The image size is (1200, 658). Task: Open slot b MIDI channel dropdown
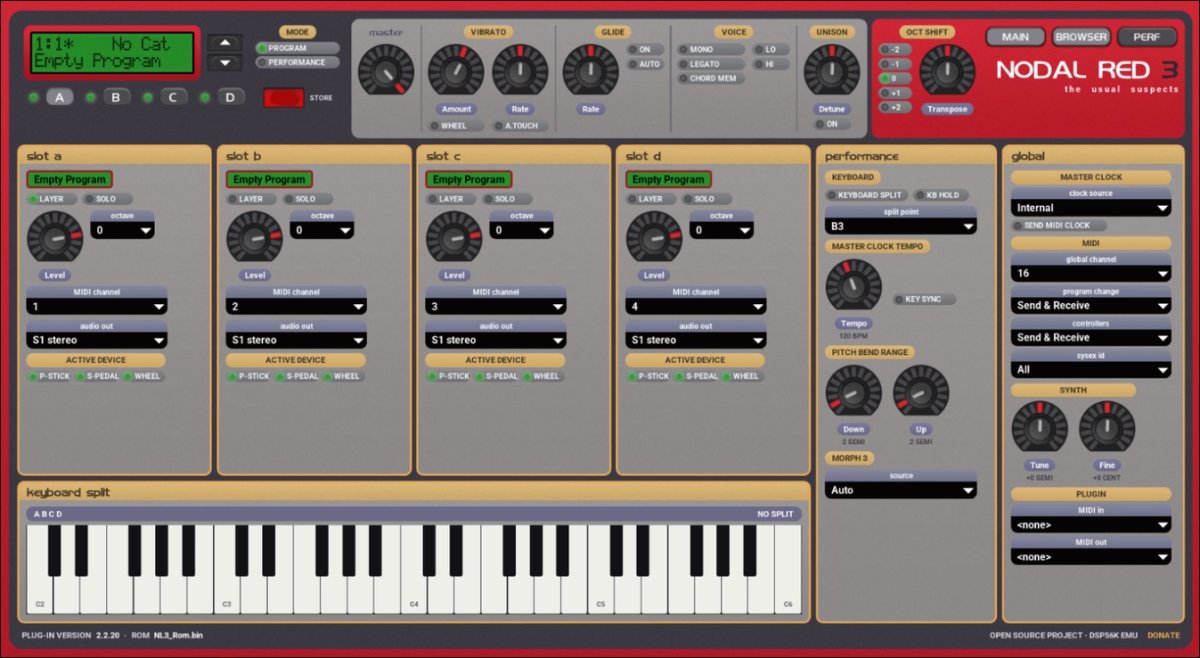tap(296, 307)
